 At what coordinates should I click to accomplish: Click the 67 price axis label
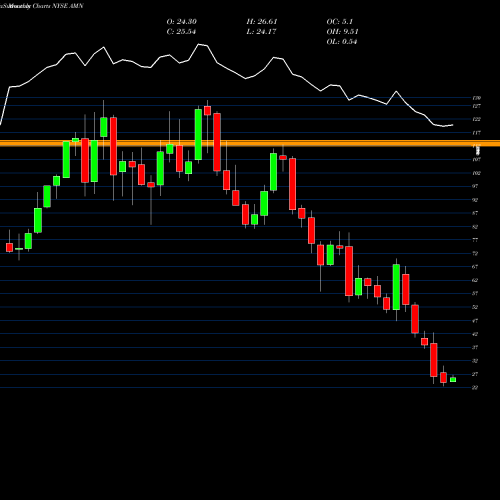475,267
